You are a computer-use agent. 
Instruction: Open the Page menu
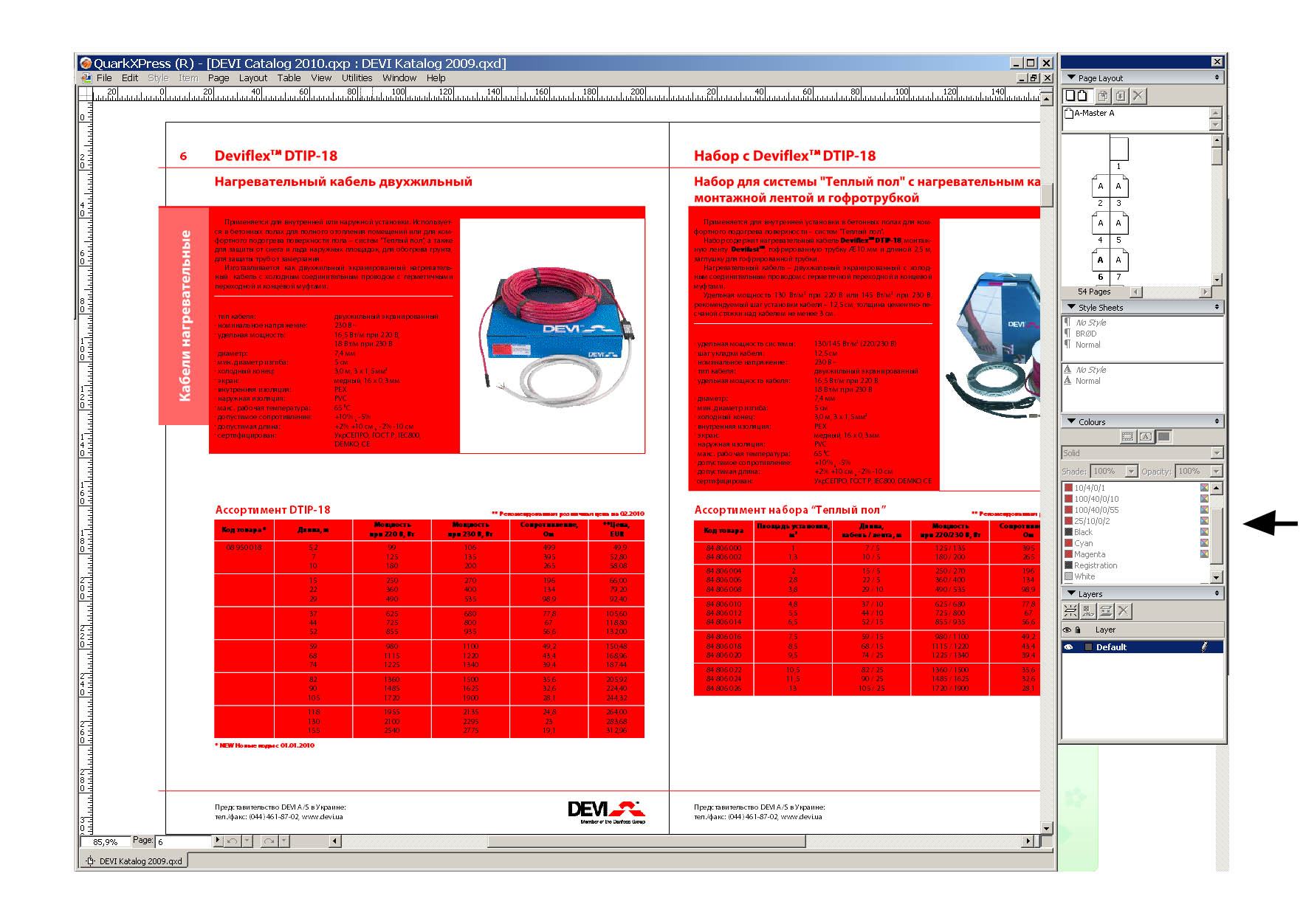(219, 77)
